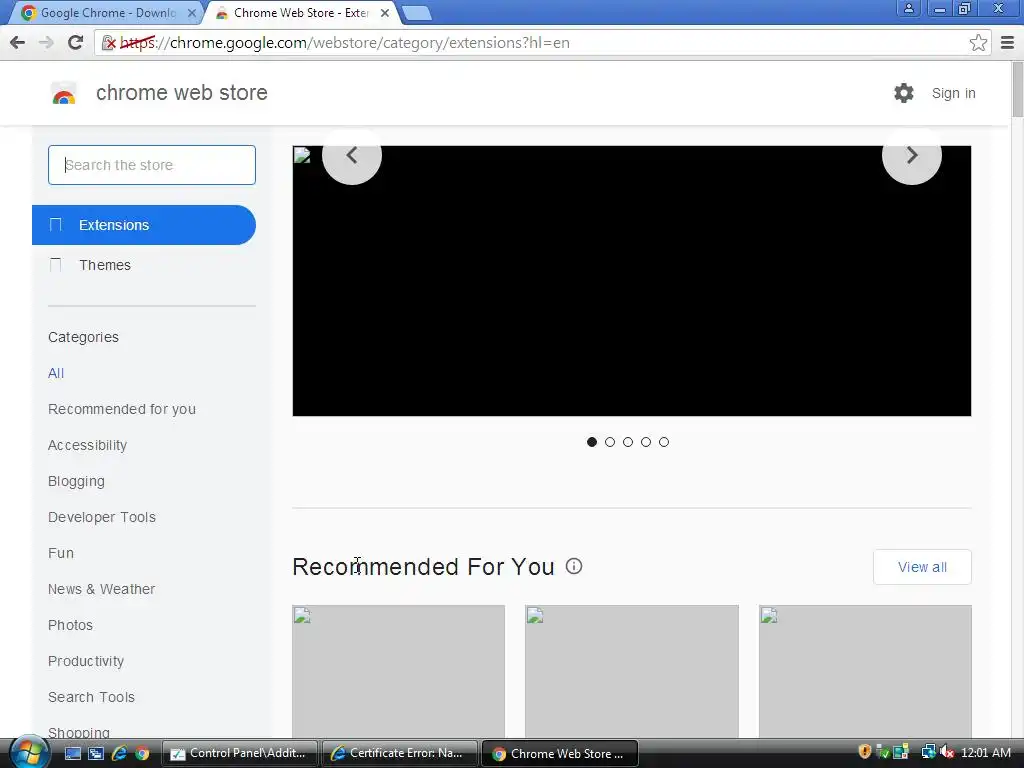Click security shield tray icon
Image resolution: width=1024 pixels, height=768 pixels.
[x=865, y=752]
